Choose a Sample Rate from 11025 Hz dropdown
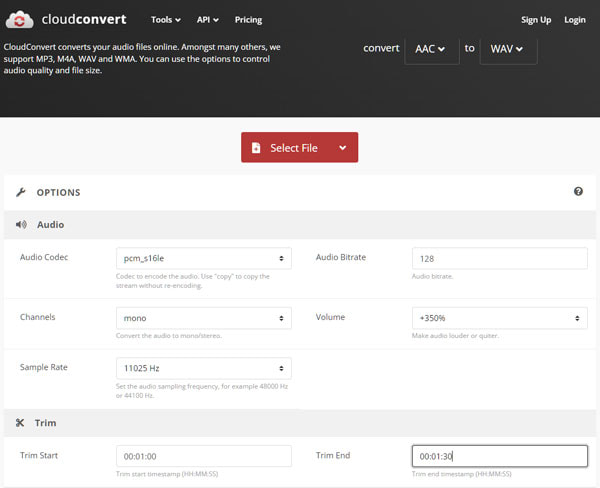 pos(203,368)
